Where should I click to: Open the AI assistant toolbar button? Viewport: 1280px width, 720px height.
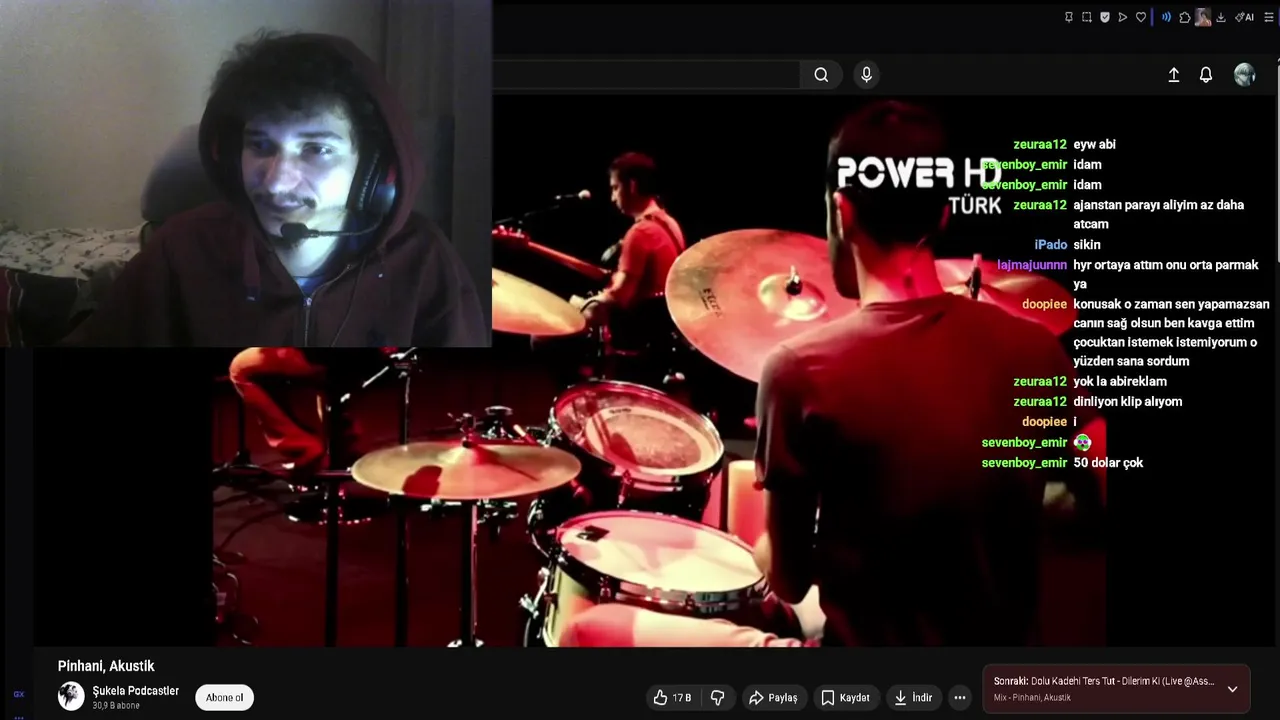click(x=1244, y=17)
